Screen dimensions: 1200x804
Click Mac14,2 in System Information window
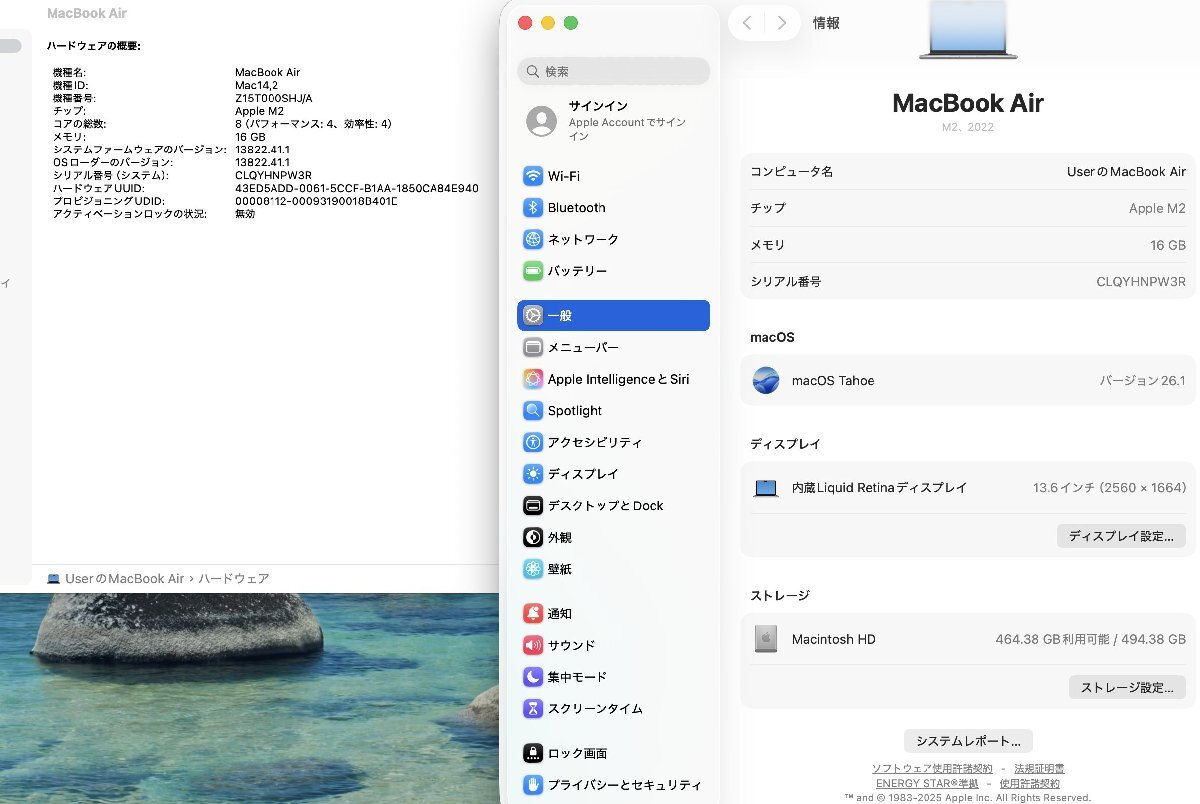258,85
